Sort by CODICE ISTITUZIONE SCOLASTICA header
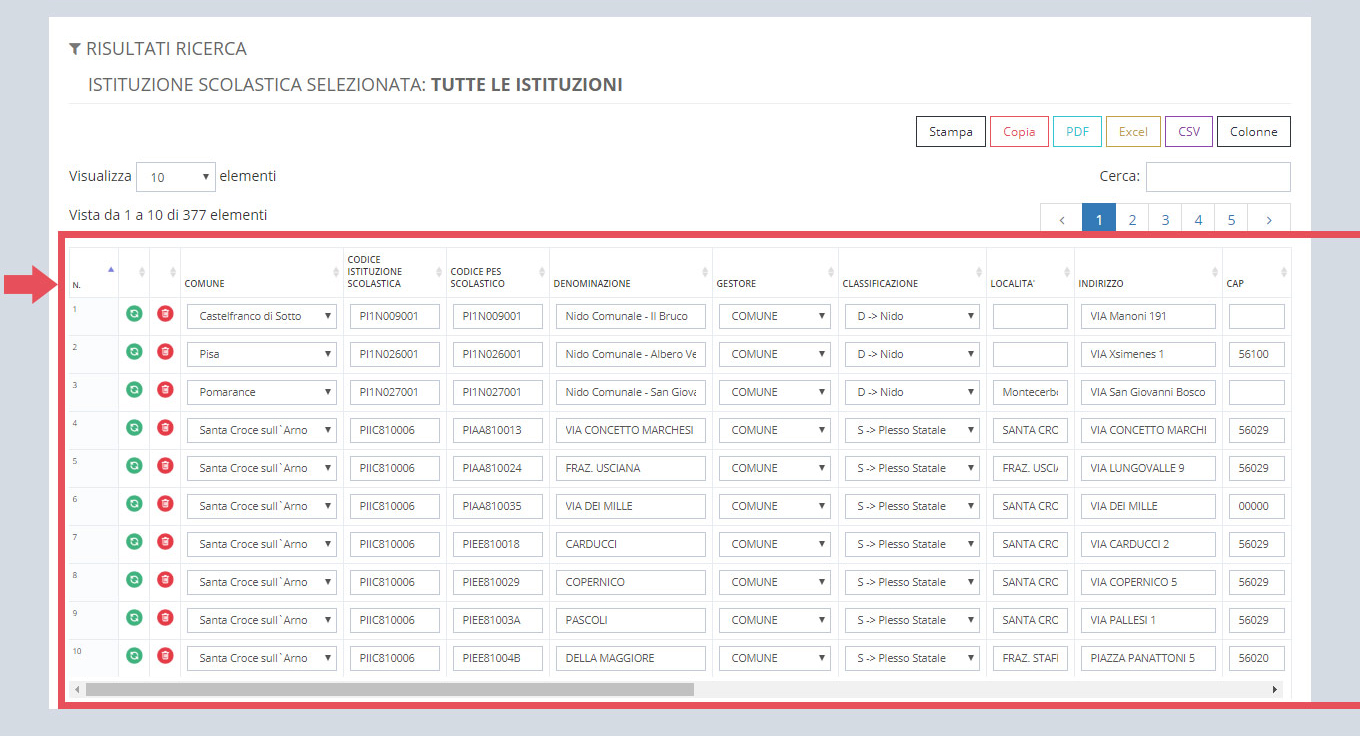Viewport: 1360px width, 736px height. pos(395,272)
